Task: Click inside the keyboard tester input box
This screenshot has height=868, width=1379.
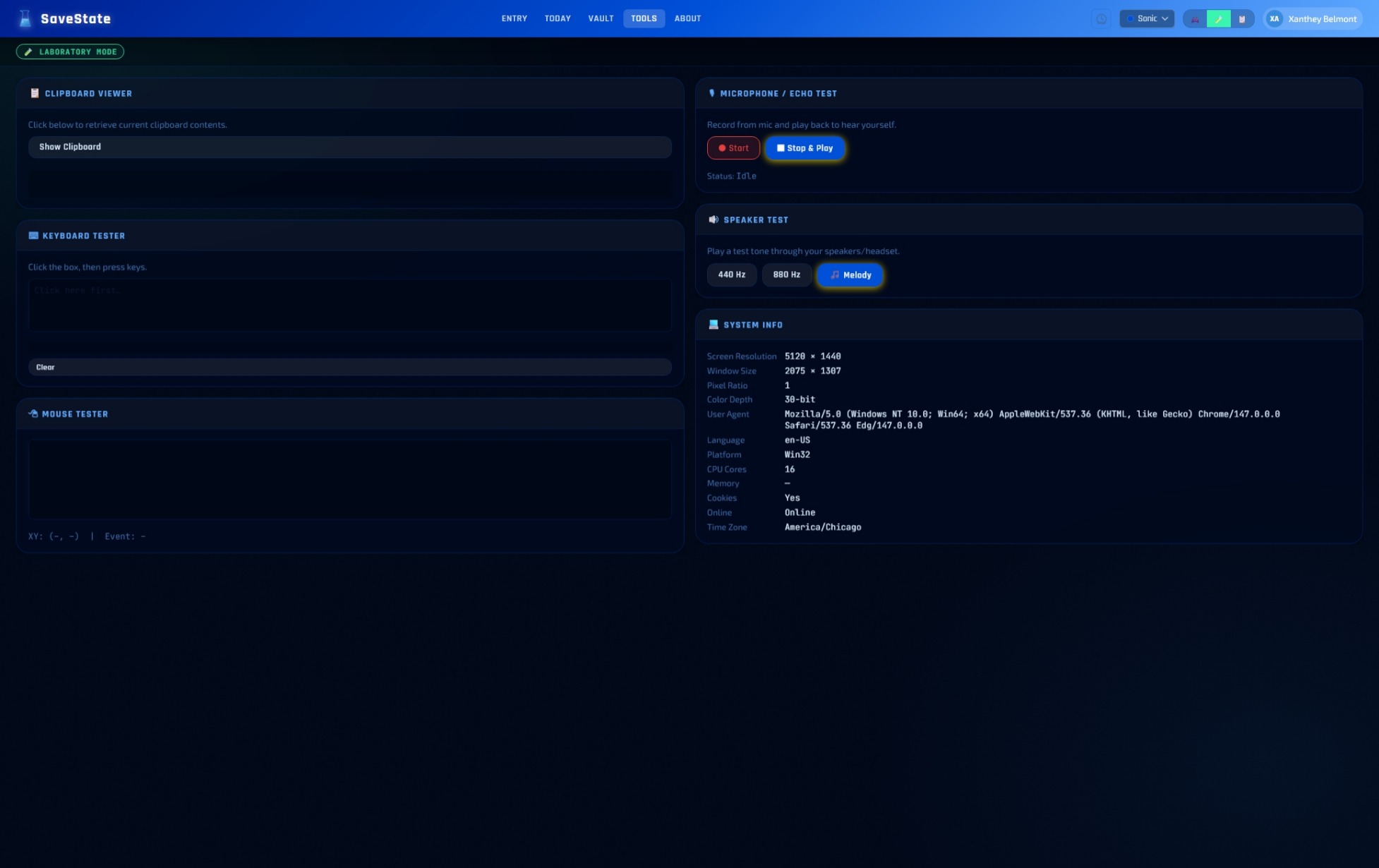Action: [349, 305]
